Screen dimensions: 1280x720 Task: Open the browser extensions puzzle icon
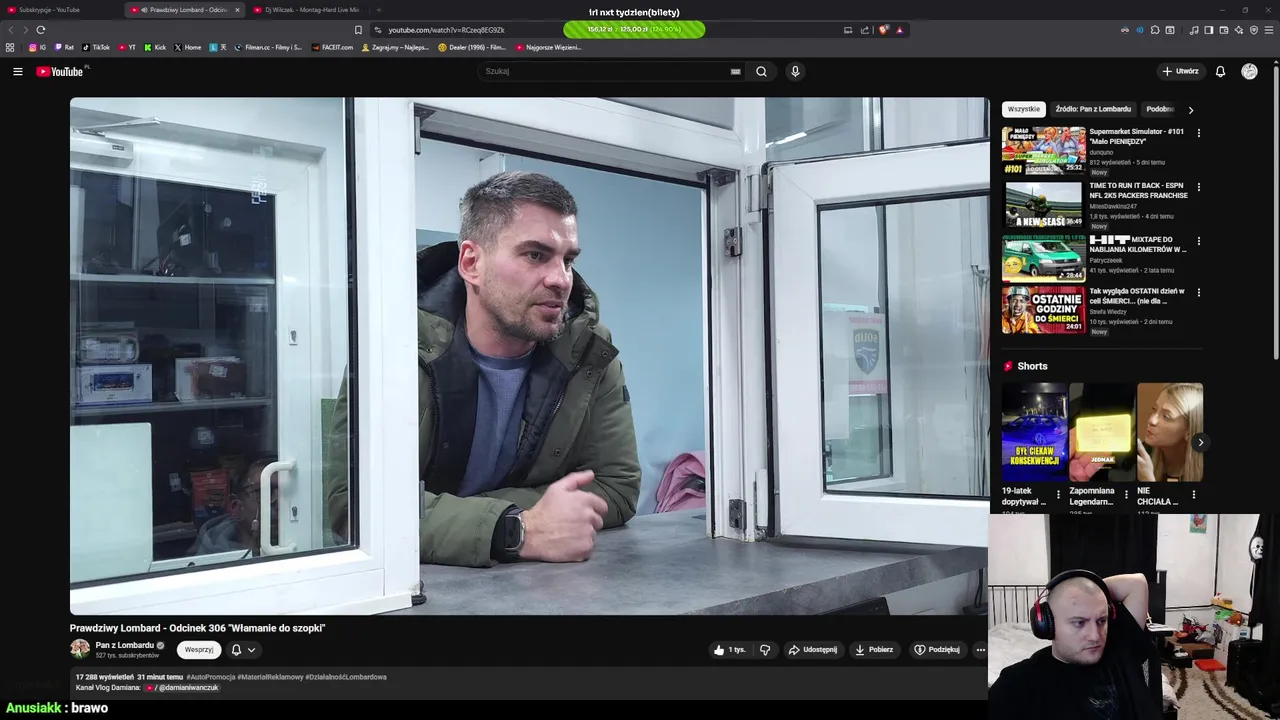tap(1155, 29)
